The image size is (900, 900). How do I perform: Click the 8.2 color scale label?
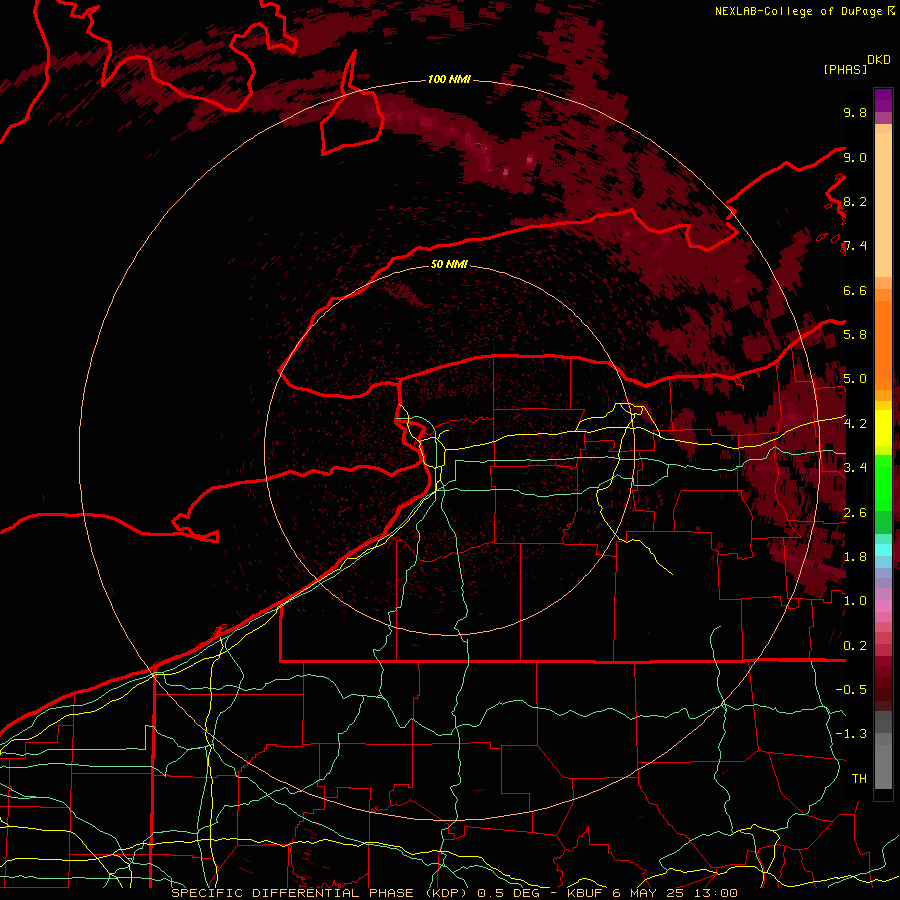tap(855, 201)
